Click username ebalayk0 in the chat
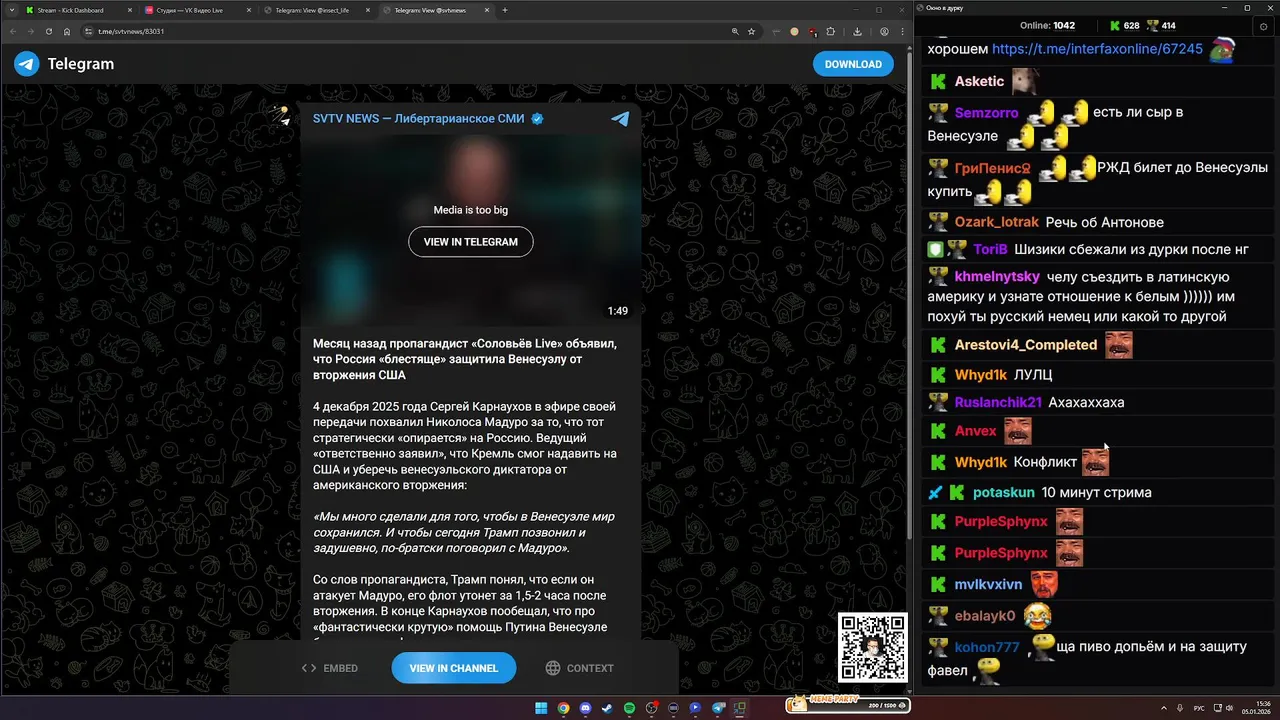Viewport: 1280px width, 720px height. 985,616
